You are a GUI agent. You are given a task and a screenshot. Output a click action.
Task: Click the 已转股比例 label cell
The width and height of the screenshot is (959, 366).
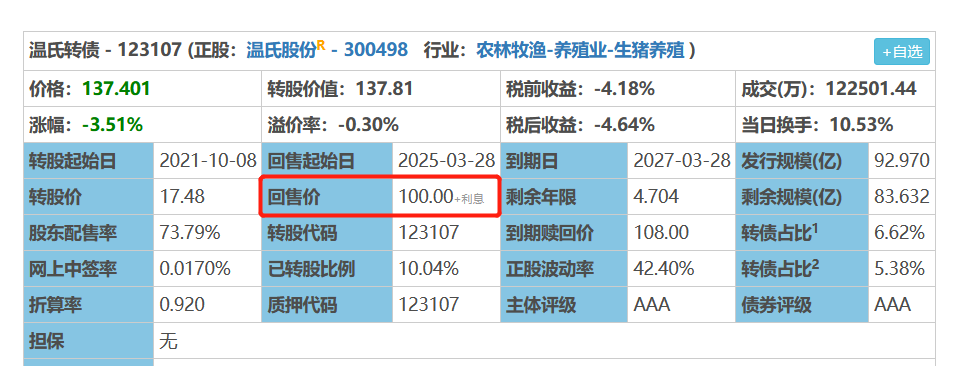(327, 269)
